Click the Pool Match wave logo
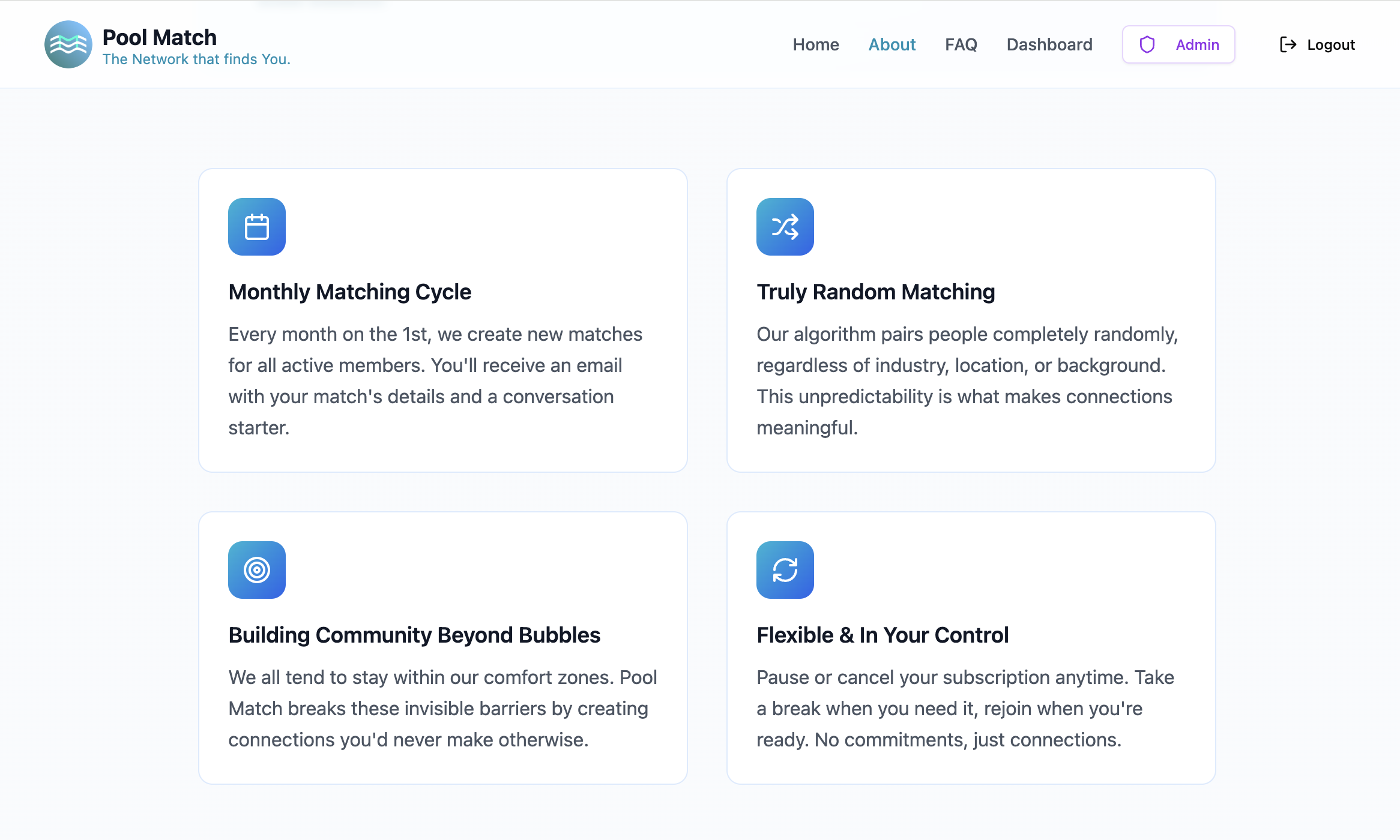 (68, 44)
